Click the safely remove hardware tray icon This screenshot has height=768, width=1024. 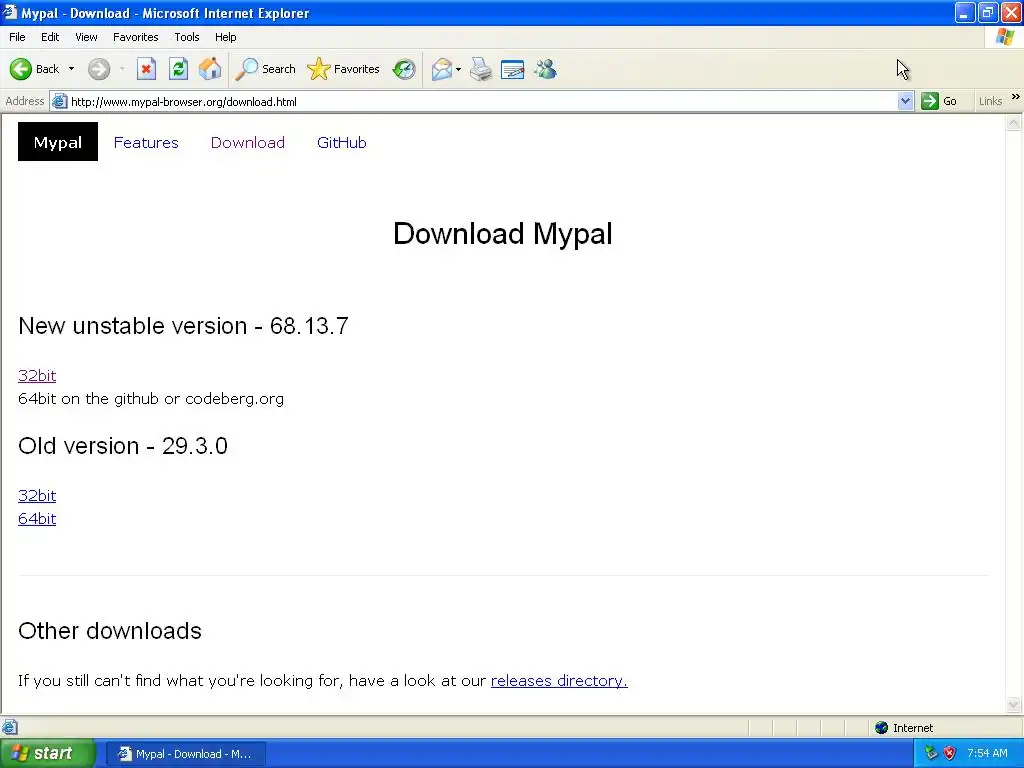931,753
